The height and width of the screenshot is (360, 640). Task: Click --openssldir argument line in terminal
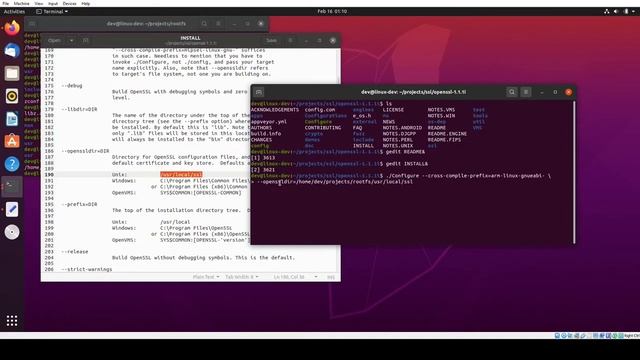coord(334,182)
